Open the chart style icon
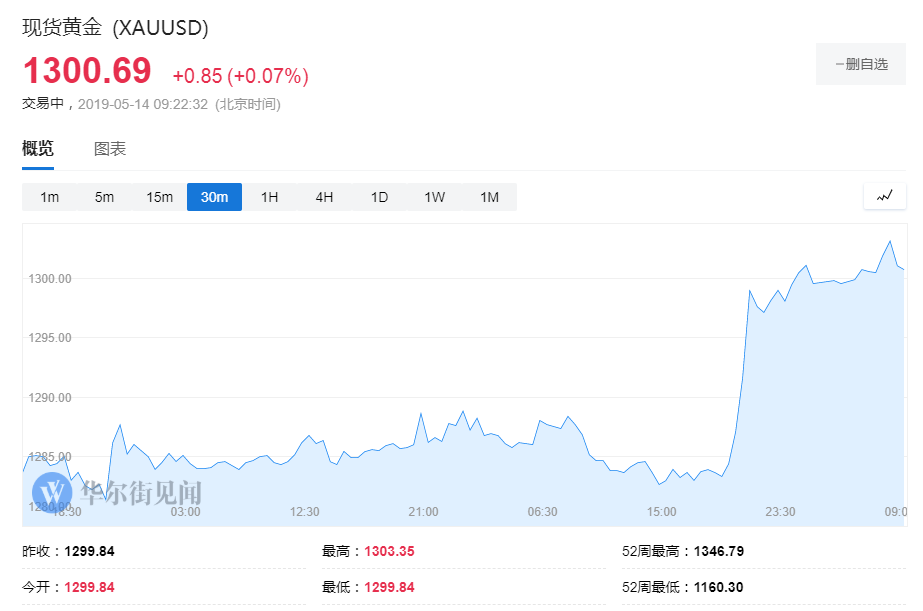Image resolution: width=923 pixels, height=611 pixels. pos(884,196)
